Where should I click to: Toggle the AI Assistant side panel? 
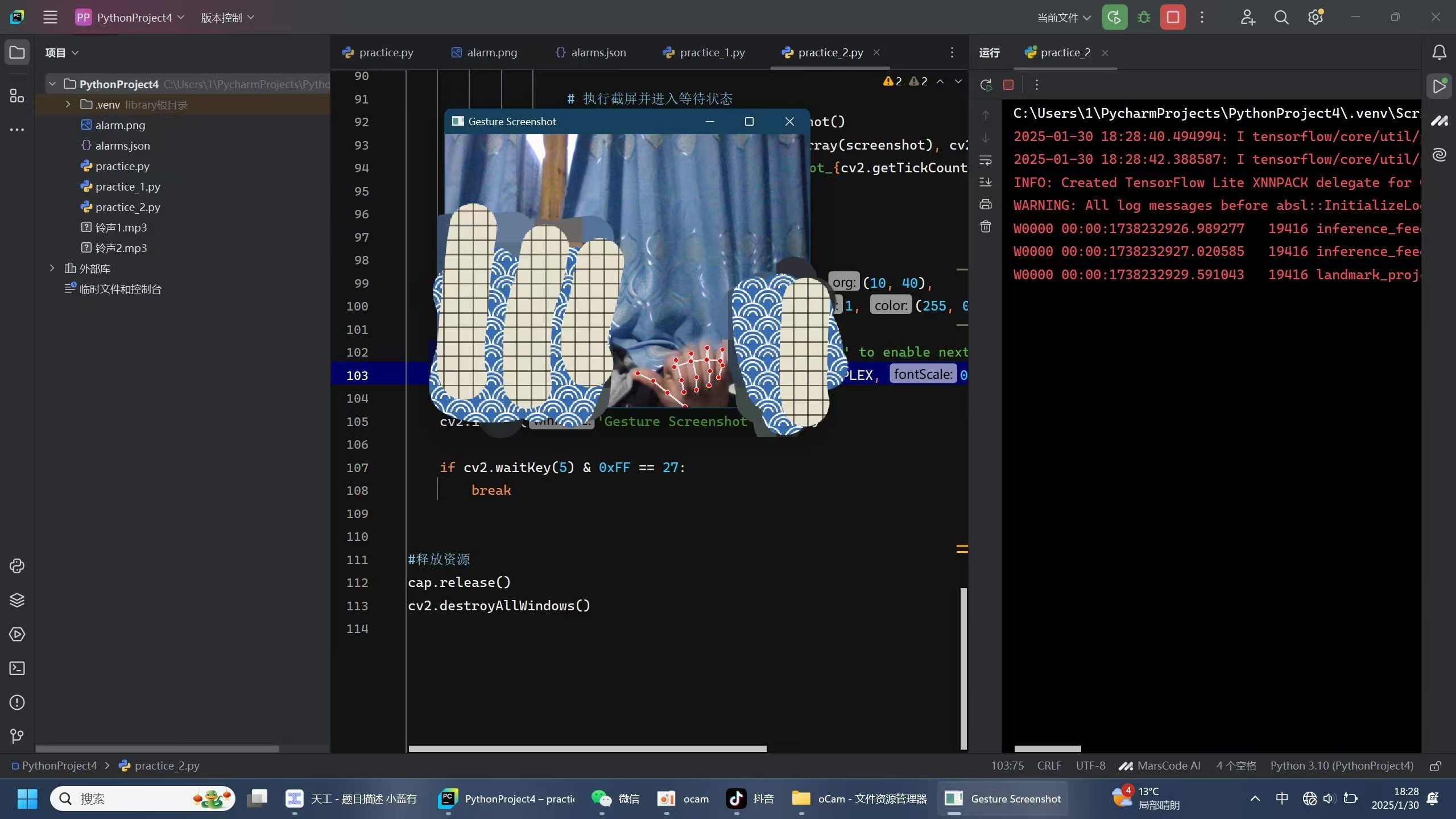coord(1440,154)
